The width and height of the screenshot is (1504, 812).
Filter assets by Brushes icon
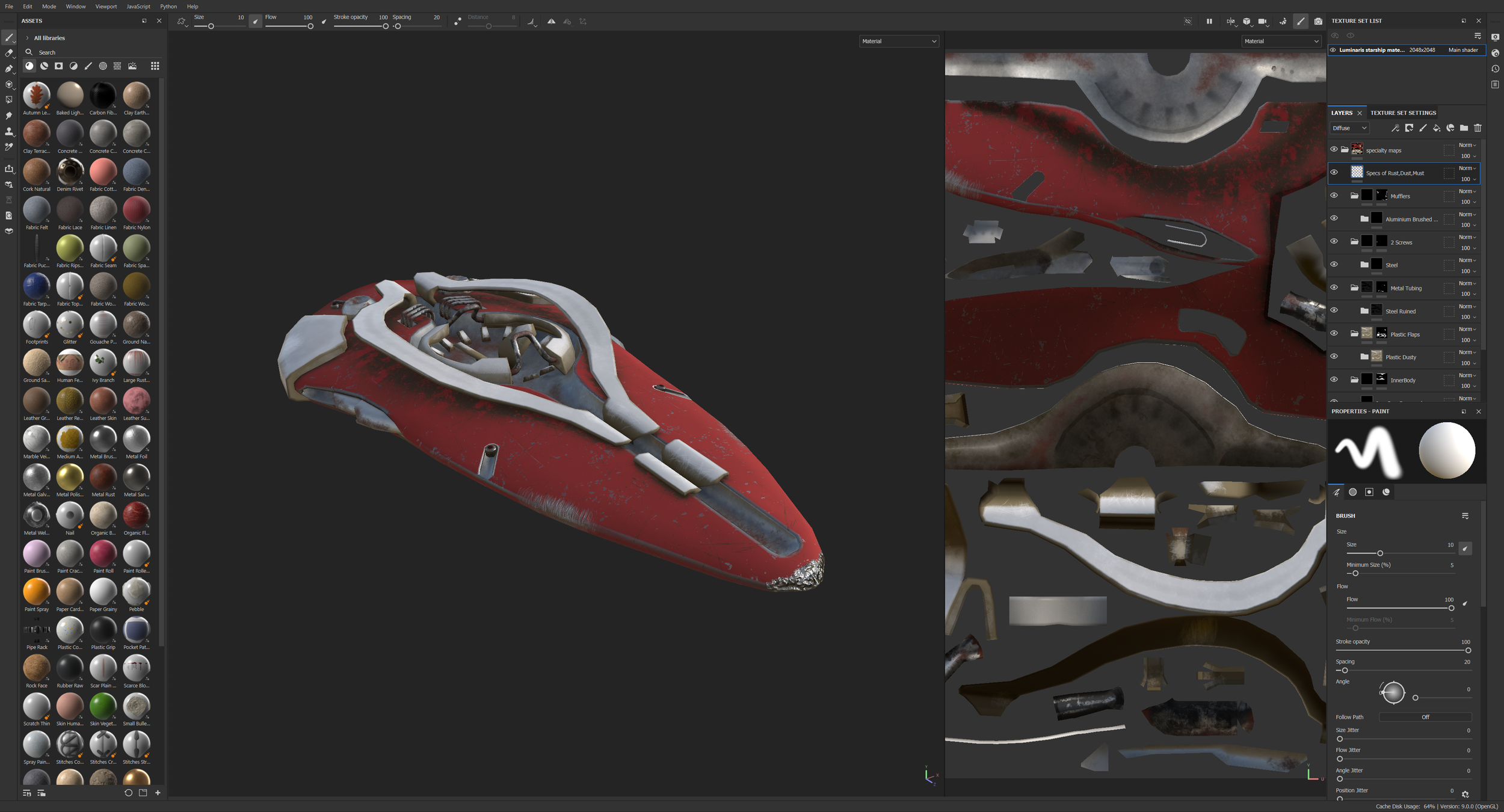[x=88, y=66]
